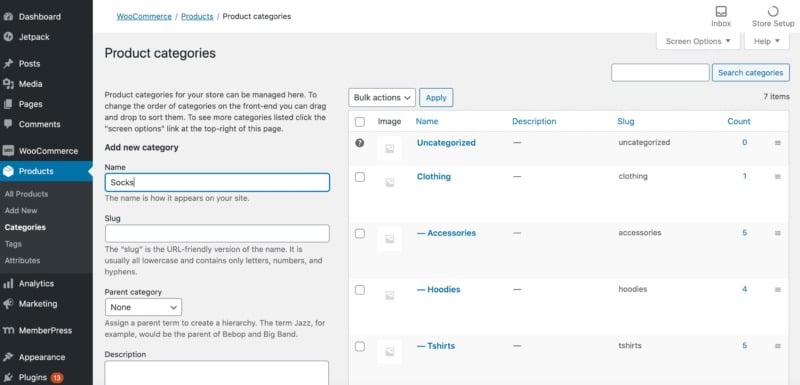
Task: Sort the table by Name column
Action: tap(427, 121)
